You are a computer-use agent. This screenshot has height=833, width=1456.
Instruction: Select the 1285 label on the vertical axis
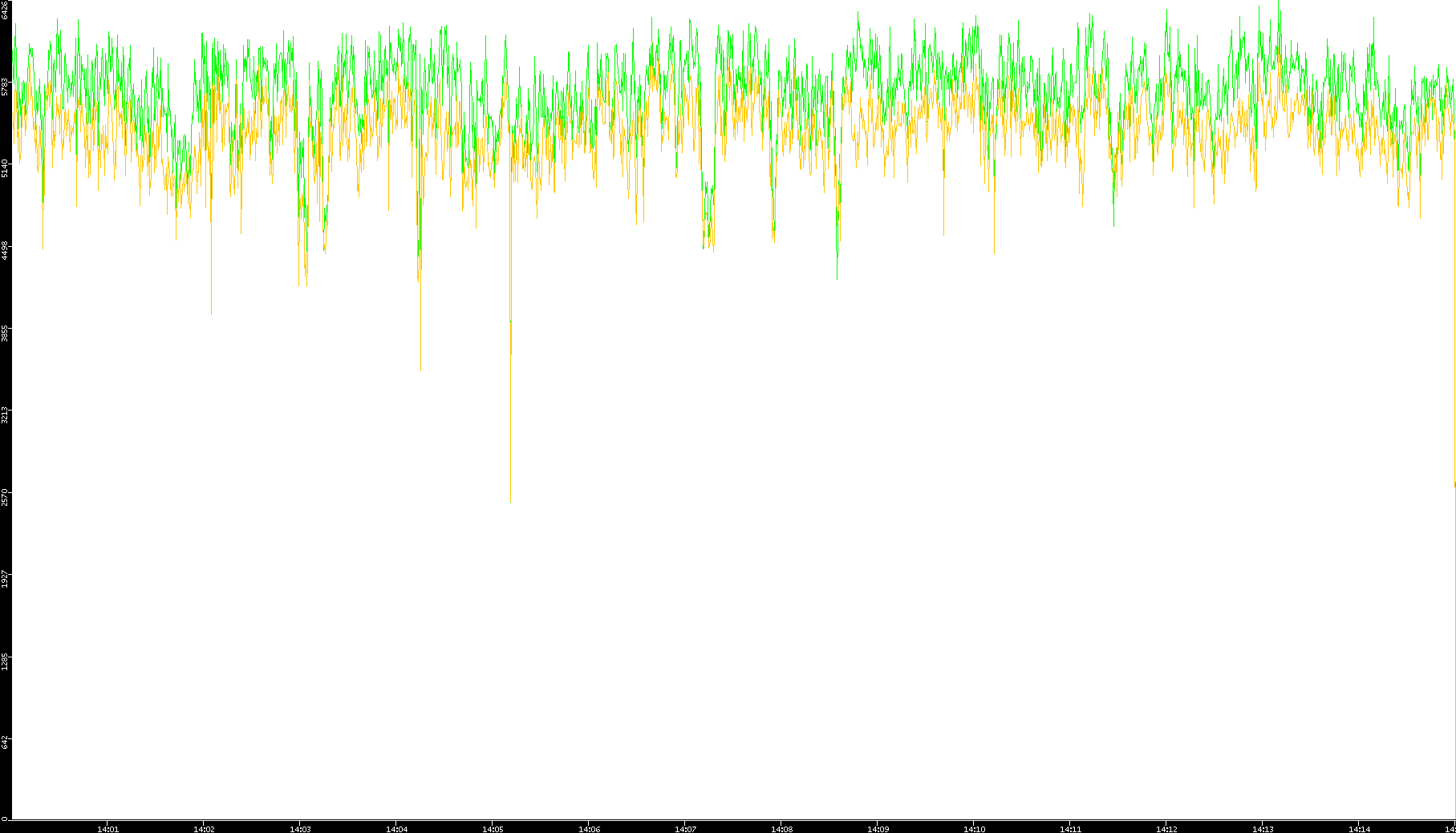6,662
